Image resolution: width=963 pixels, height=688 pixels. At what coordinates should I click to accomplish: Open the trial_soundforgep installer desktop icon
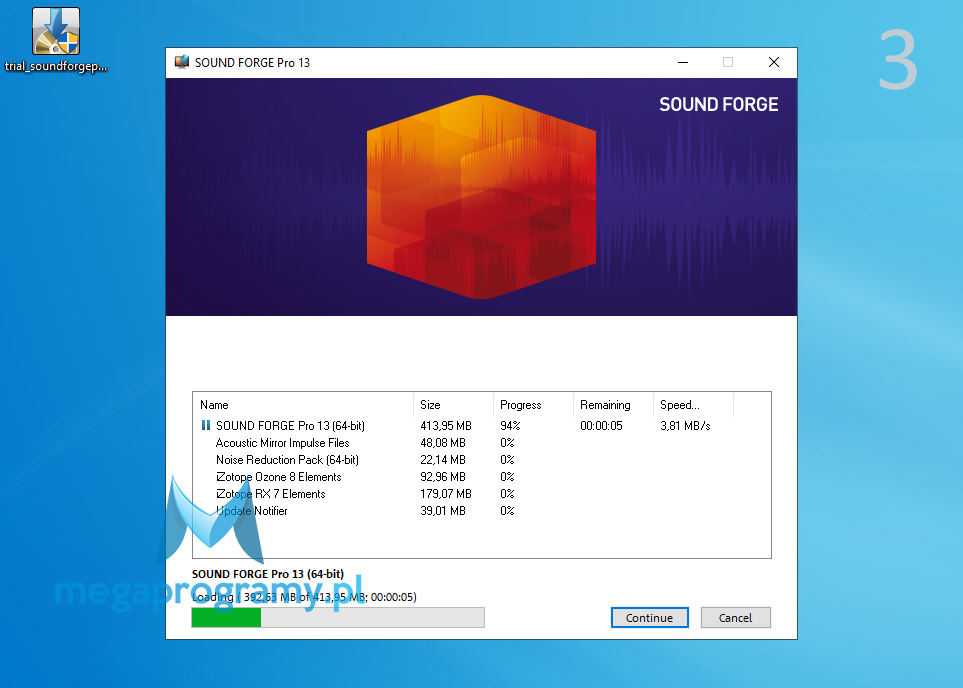coord(56,40)
